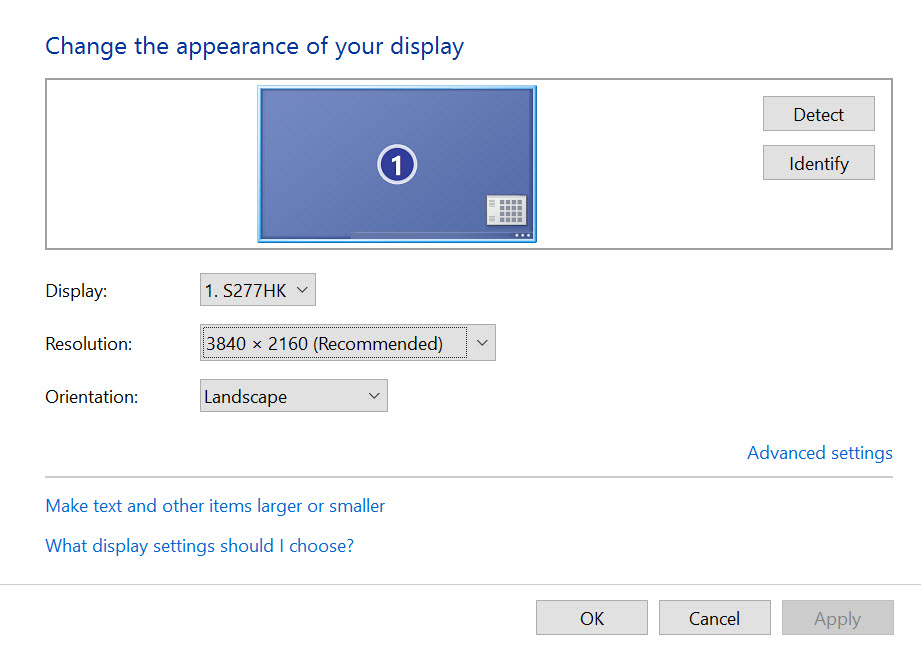The width and height of the screenshot is (921, 653).
Task: Click the Apply button
Action: click(837, 618)
